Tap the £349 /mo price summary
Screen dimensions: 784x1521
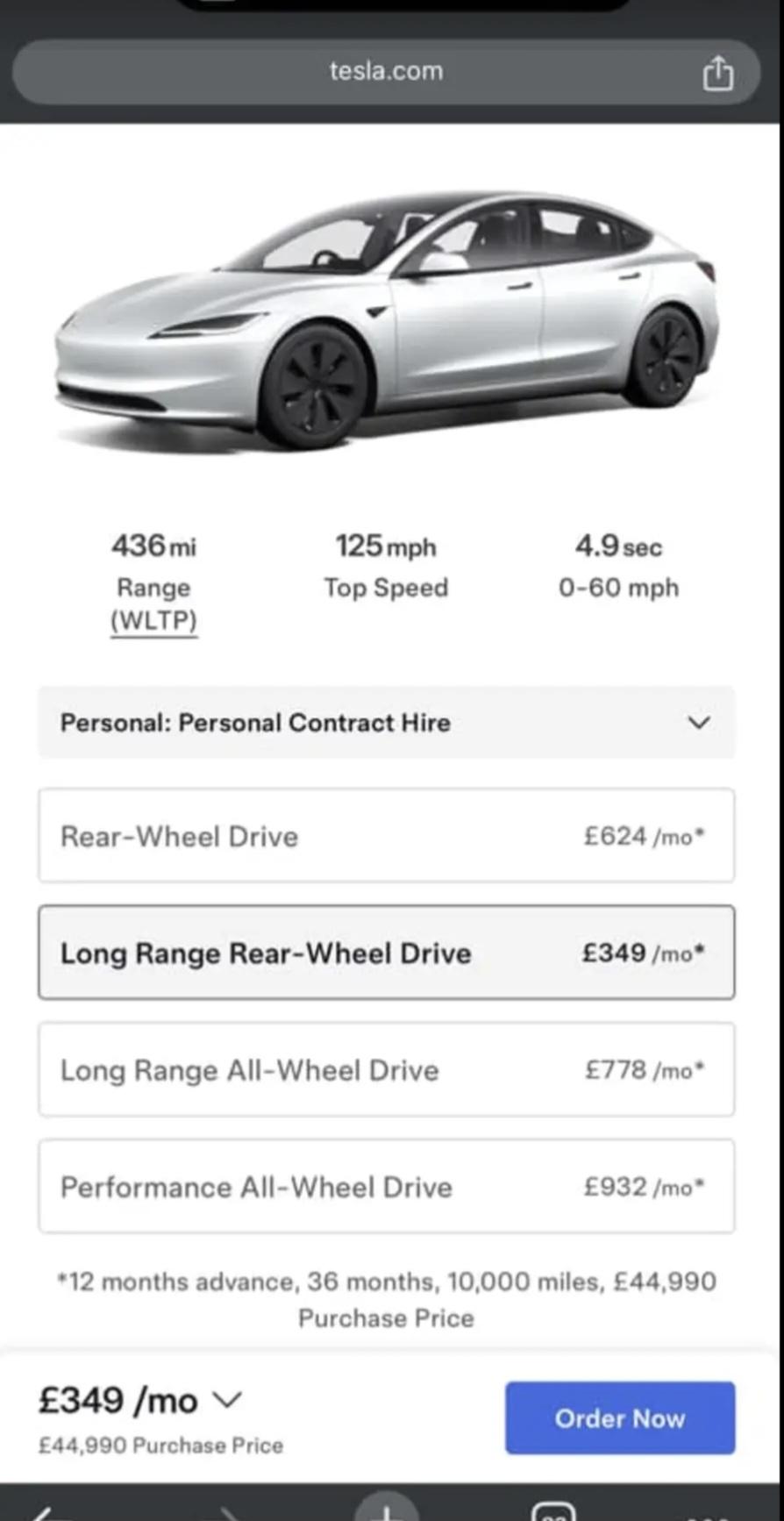[x=118, y=1400]
